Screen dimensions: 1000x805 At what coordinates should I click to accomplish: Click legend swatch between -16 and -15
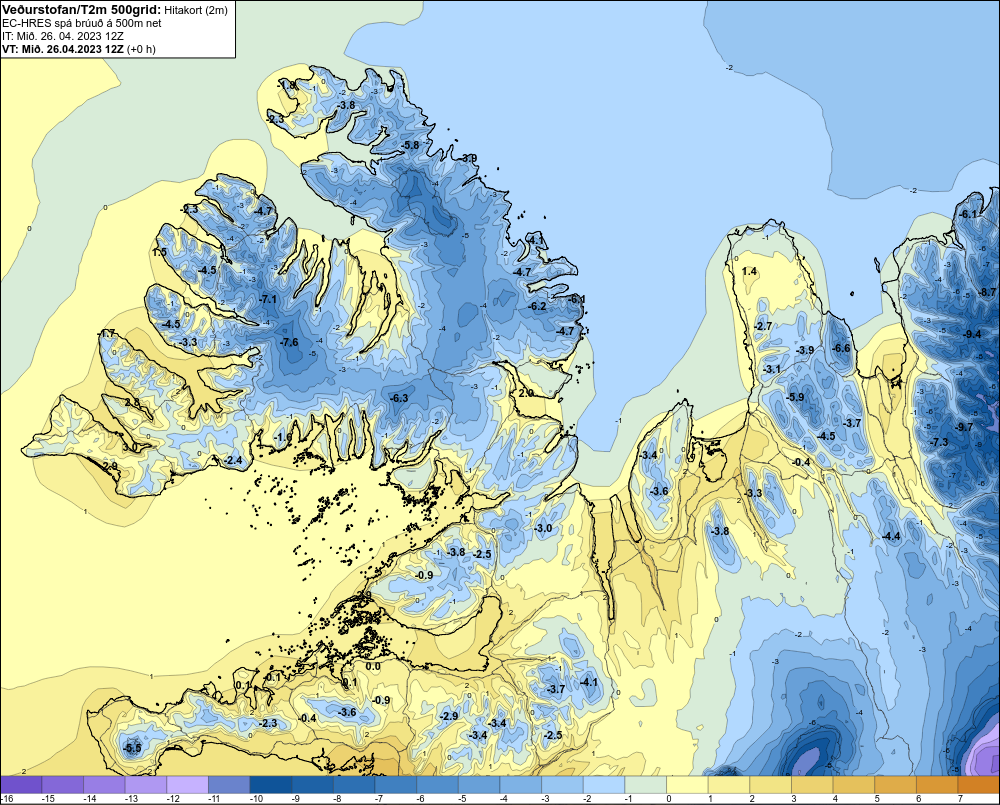[21, 785]
